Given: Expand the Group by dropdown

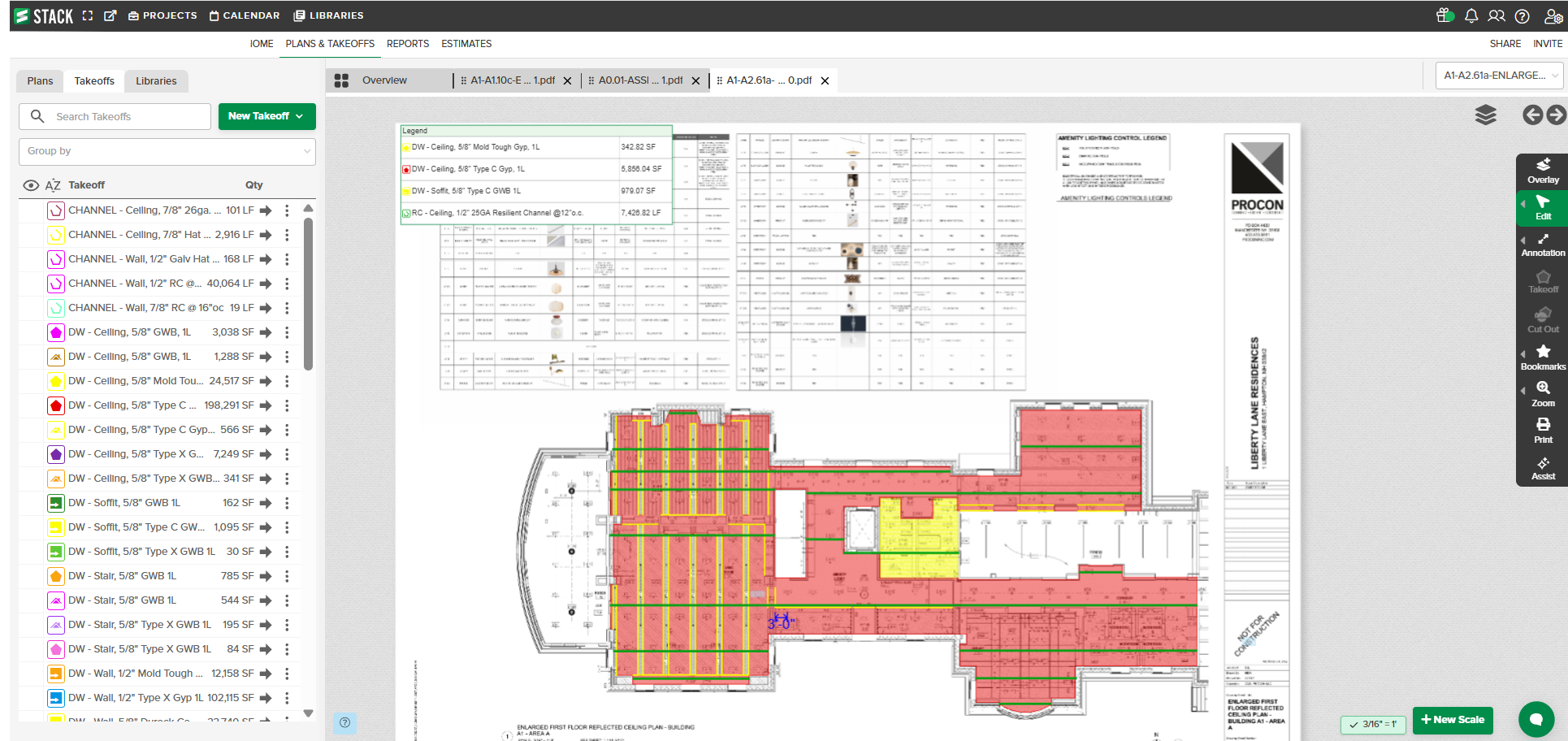Looking at the screenshot, I should 167,151.
